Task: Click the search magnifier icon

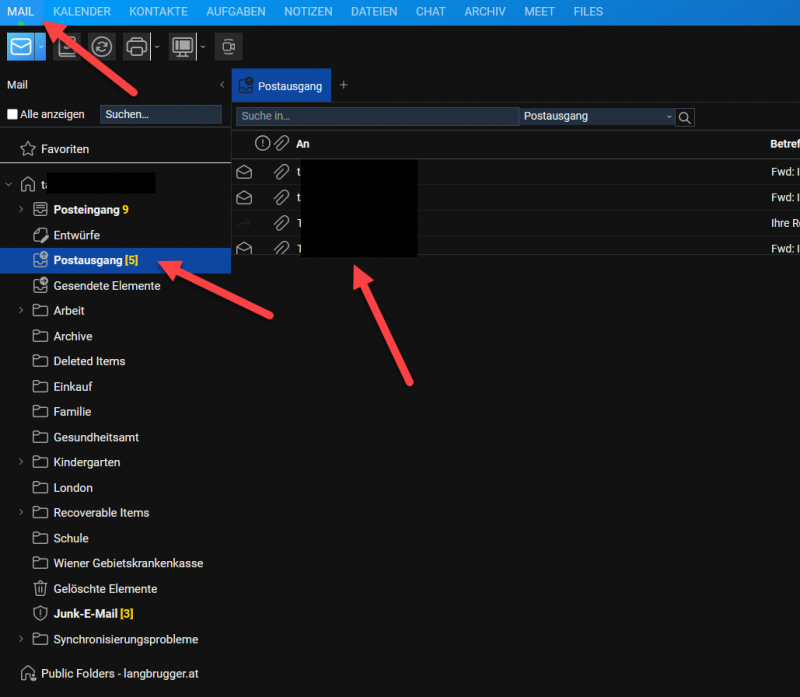Action: coord(685,117)
